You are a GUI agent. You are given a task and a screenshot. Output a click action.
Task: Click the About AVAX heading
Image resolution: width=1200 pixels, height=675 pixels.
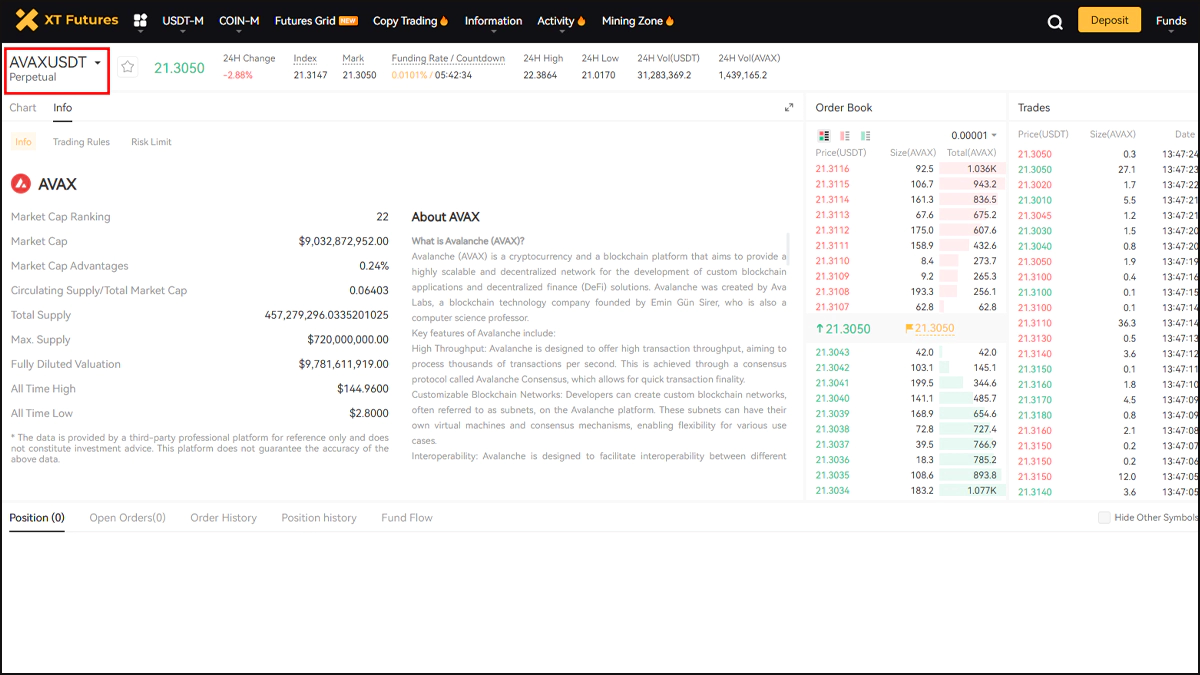(446, 217)
